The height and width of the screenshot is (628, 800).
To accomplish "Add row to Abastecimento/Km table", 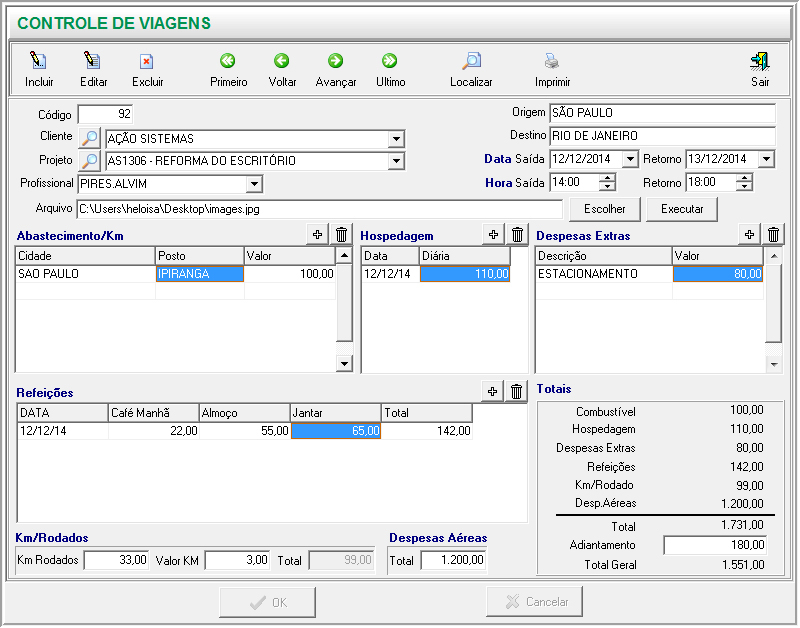I will coord(317,234).
